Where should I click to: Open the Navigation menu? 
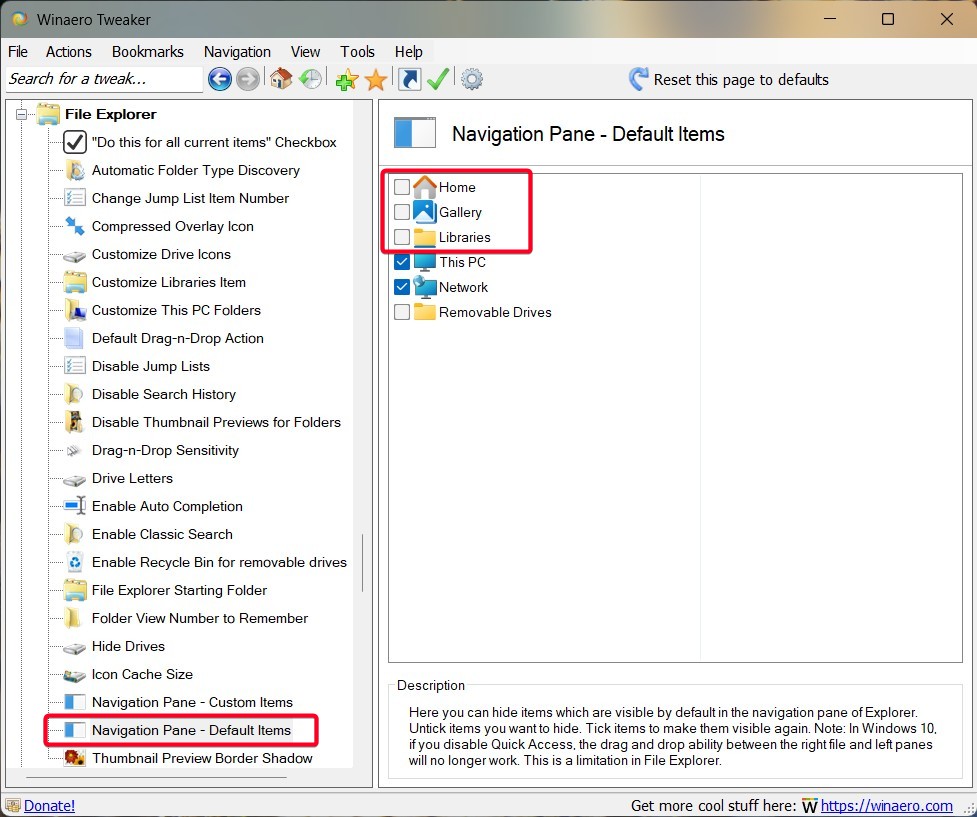[x=237, y=52]
